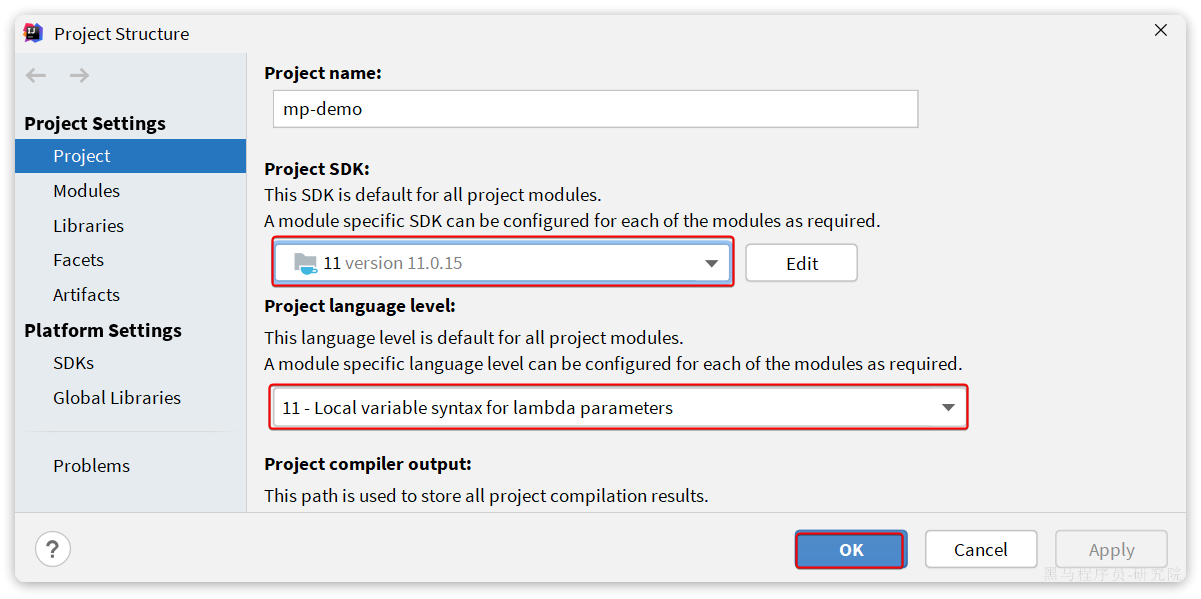Image resolution: width=1201 pixels, height=599 pixels.
Task: Open the Project SDK dropdown arrow
Action: [x=711, y=264]
